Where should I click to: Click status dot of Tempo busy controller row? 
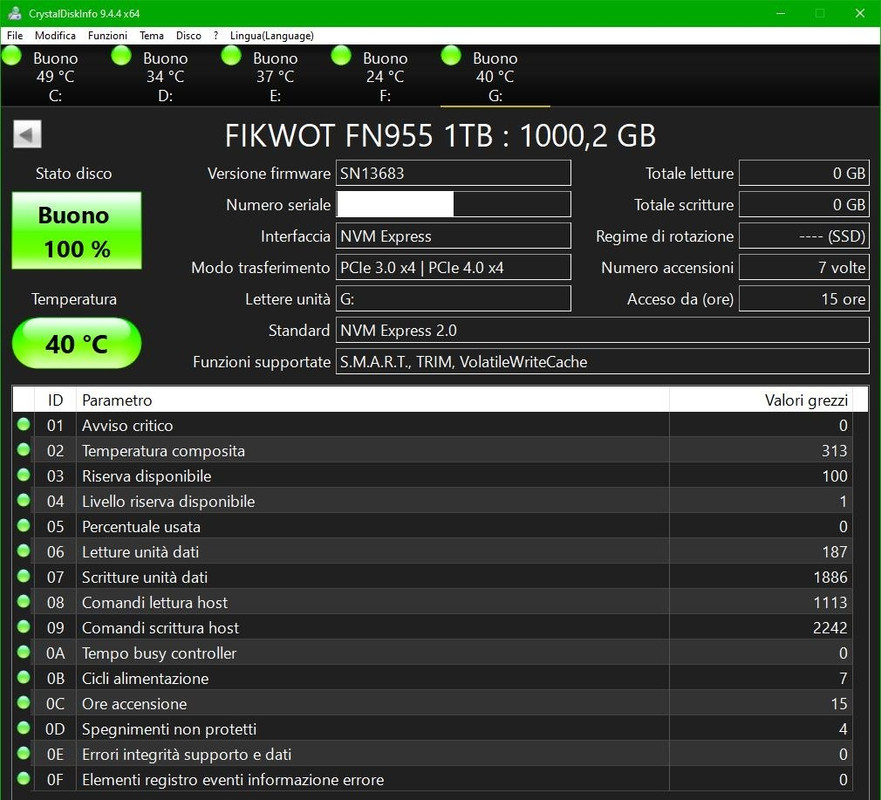pos(24,652)
